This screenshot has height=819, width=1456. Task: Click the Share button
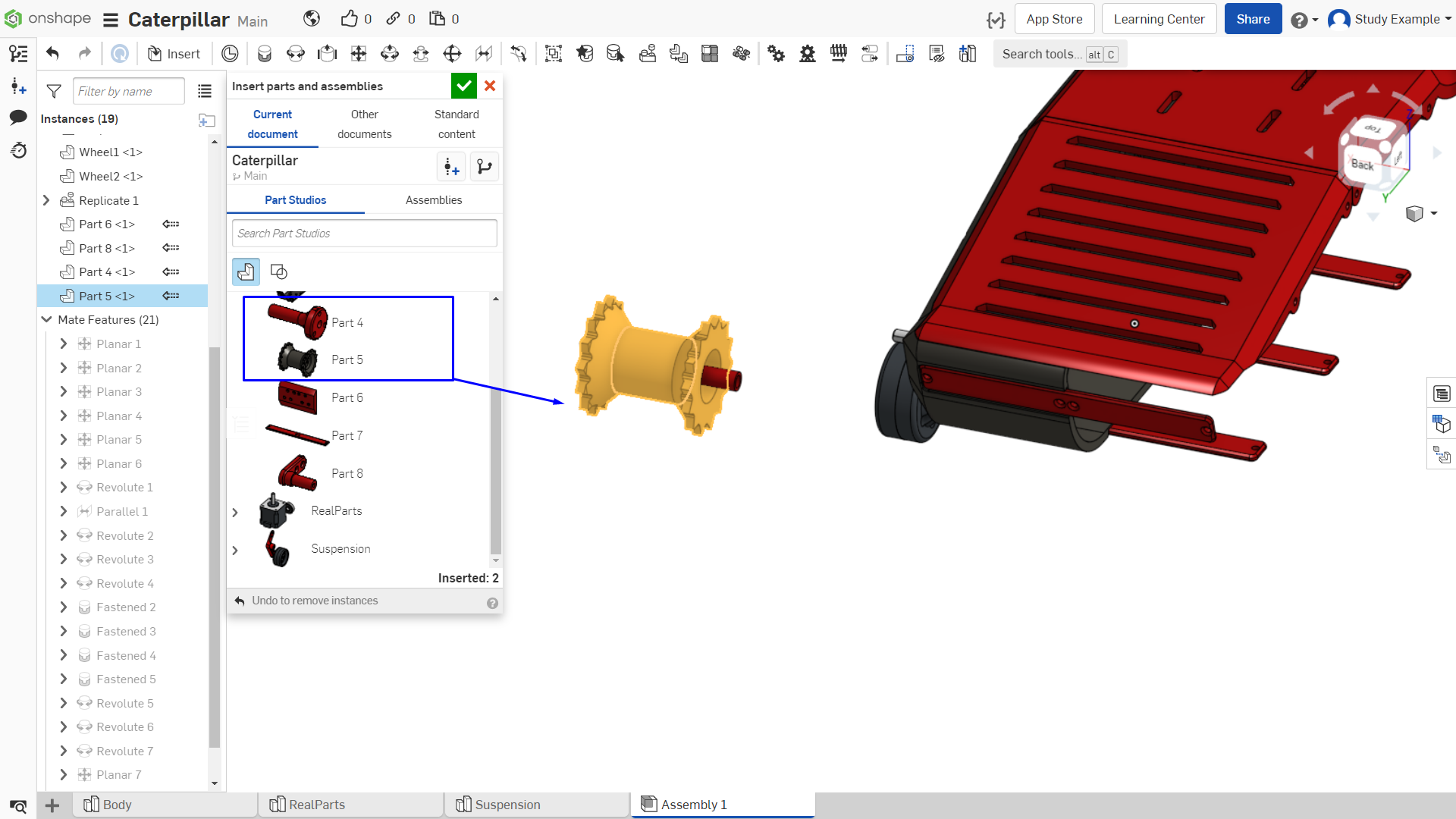(x=1253, y=19)
